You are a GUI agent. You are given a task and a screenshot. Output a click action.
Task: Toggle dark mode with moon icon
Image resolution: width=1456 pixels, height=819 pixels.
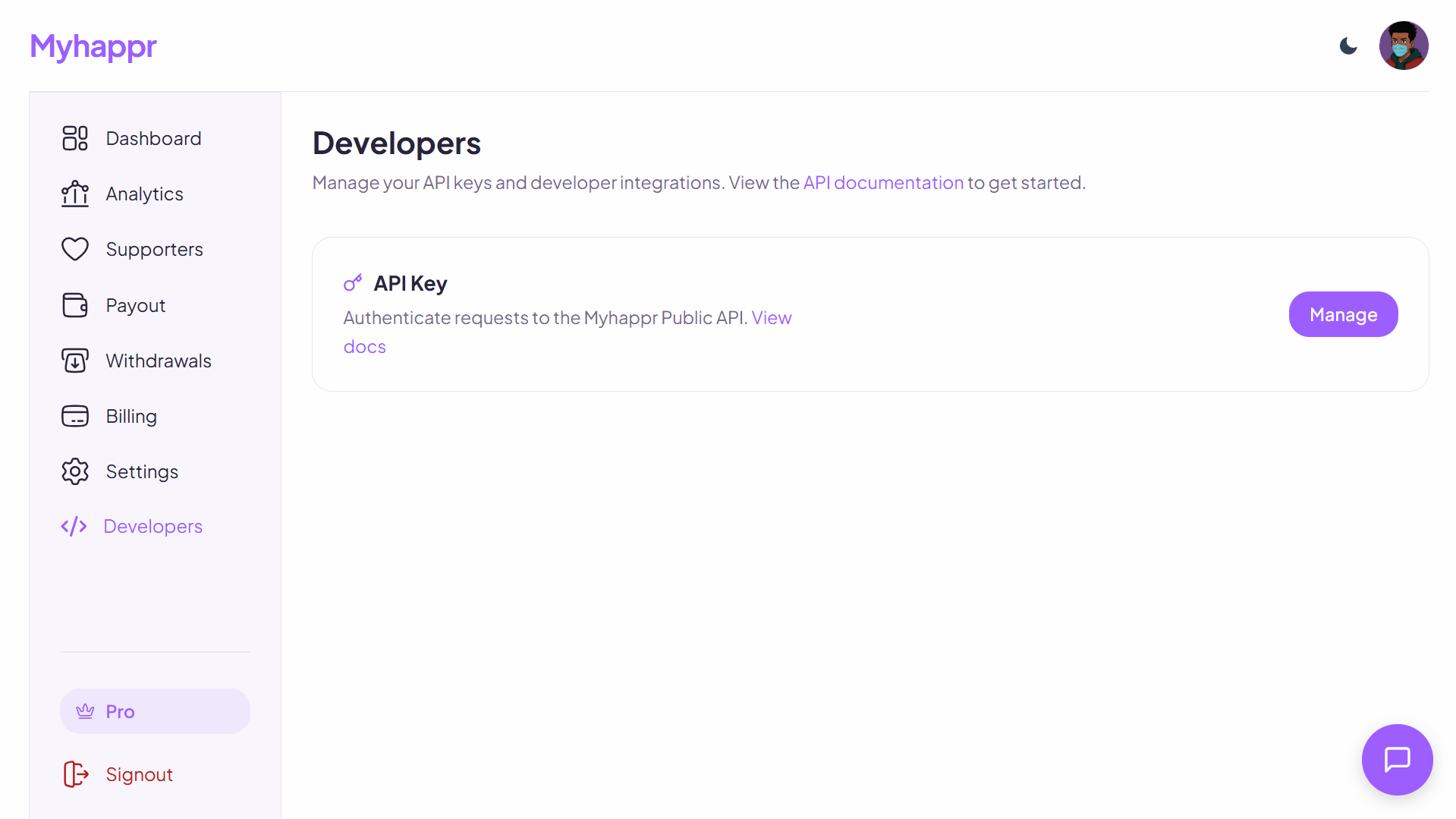click(1348, 46)
